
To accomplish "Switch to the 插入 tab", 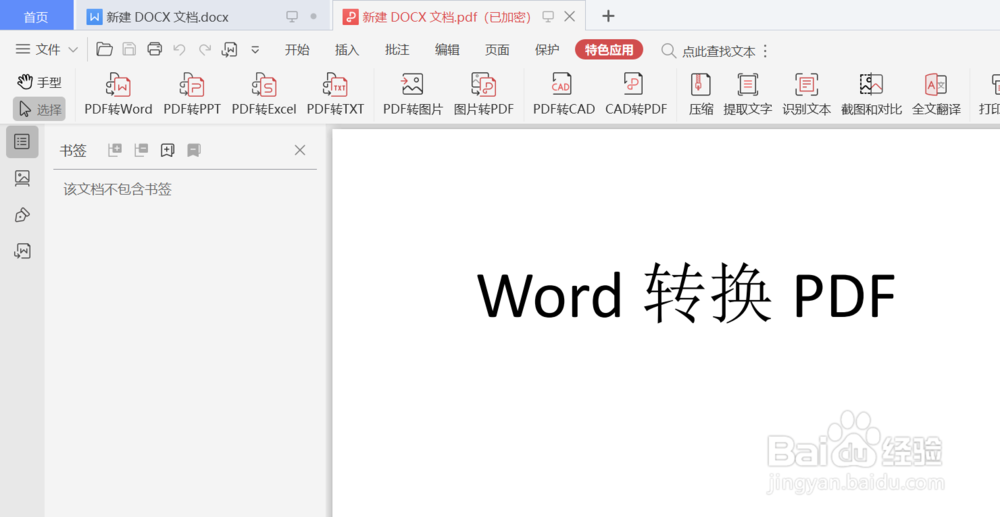I will click(347, 50).
